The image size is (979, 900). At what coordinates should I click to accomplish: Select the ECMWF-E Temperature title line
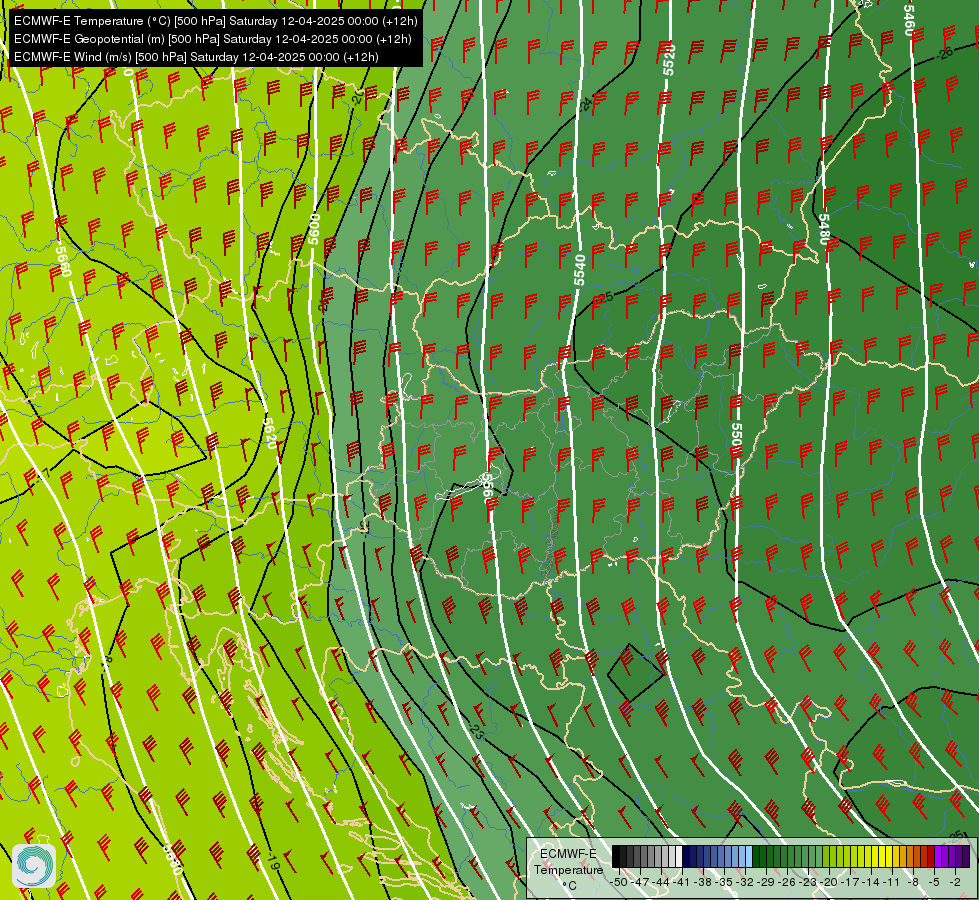tap(215, 21)
